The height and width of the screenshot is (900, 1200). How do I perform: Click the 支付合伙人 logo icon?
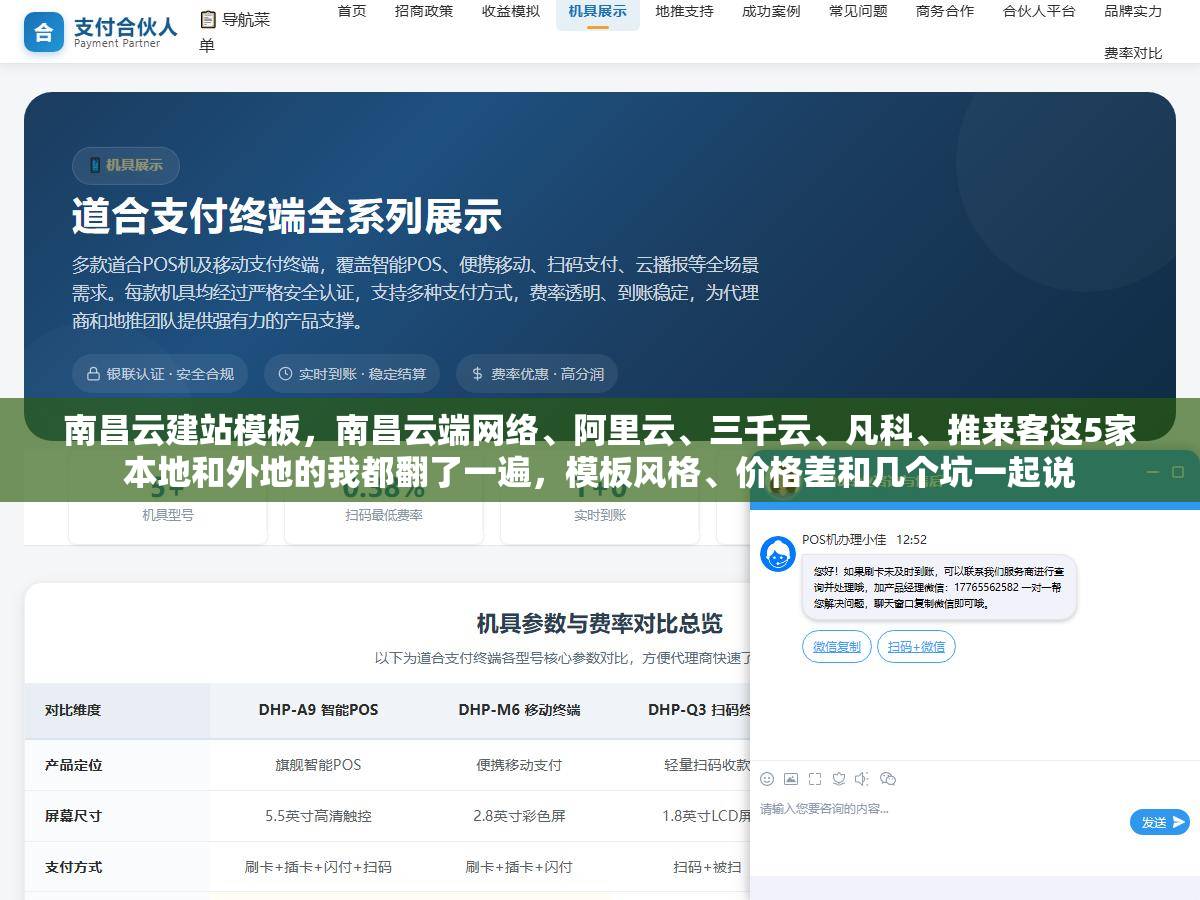pos(44,32)
